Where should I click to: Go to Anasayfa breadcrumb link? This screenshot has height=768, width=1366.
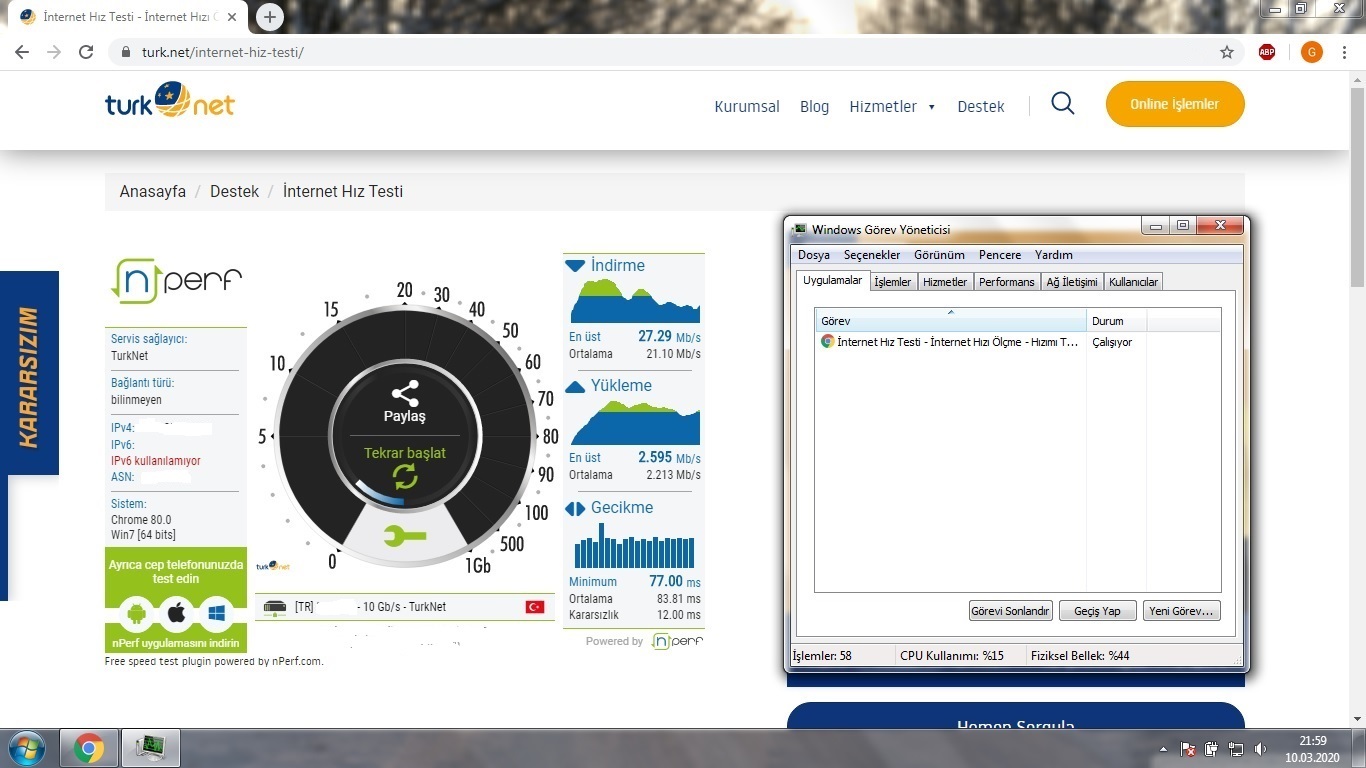pos(153,191)
